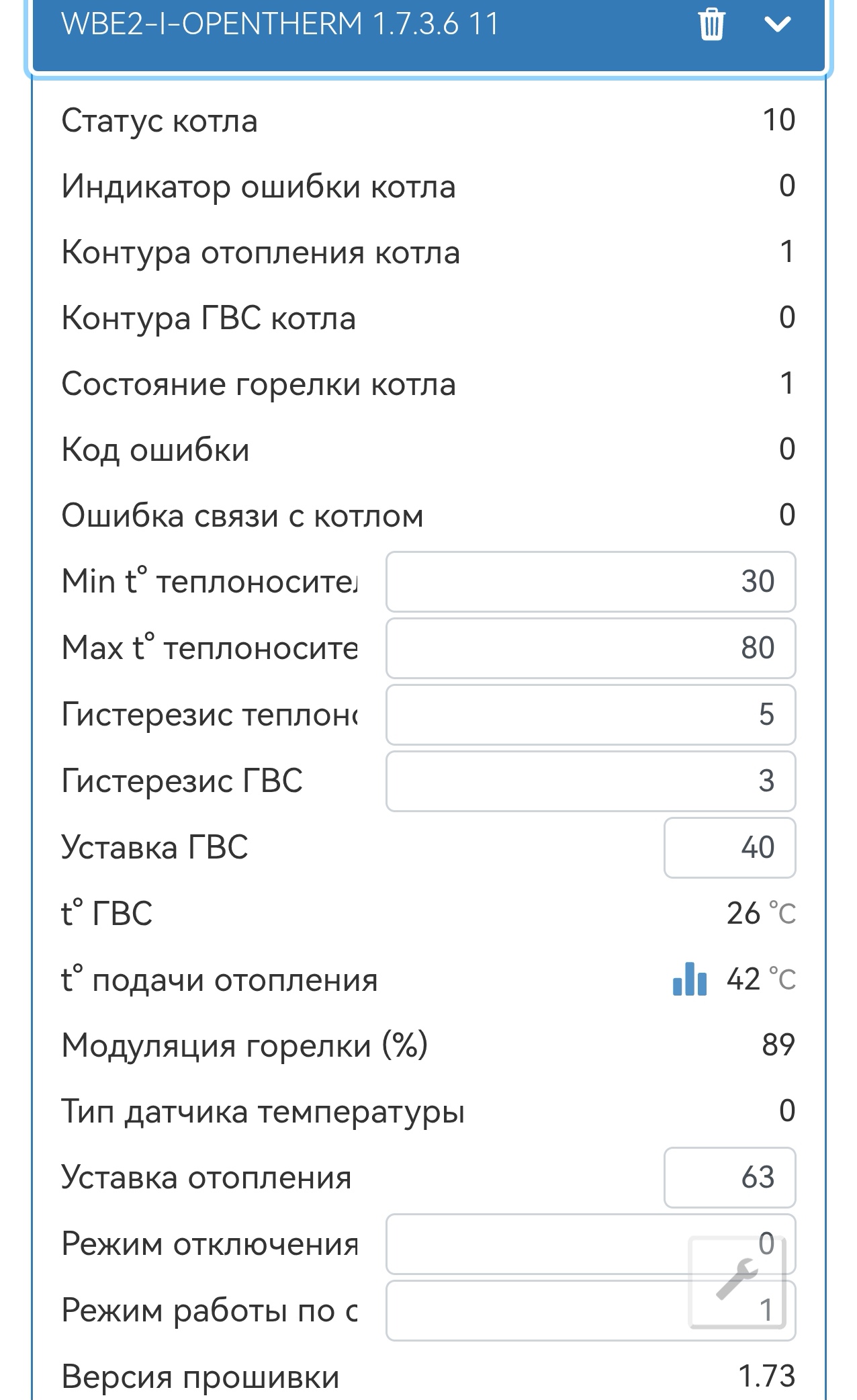This screenshot has height=1400, width=857.
Task: Edit the Max t° теплоносителя field
Action: [590, 648]
